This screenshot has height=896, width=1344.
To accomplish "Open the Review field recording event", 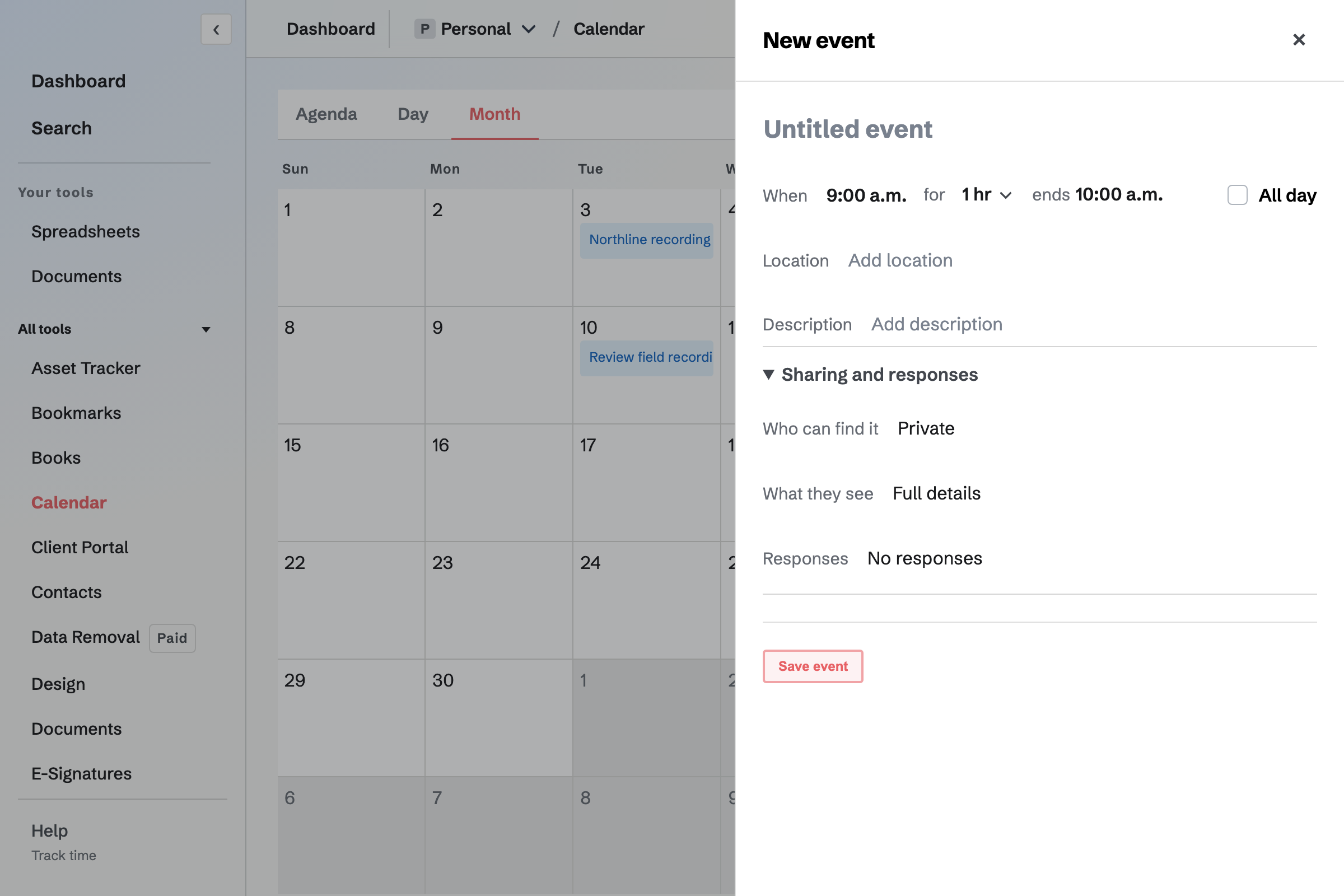I will 646,358.
